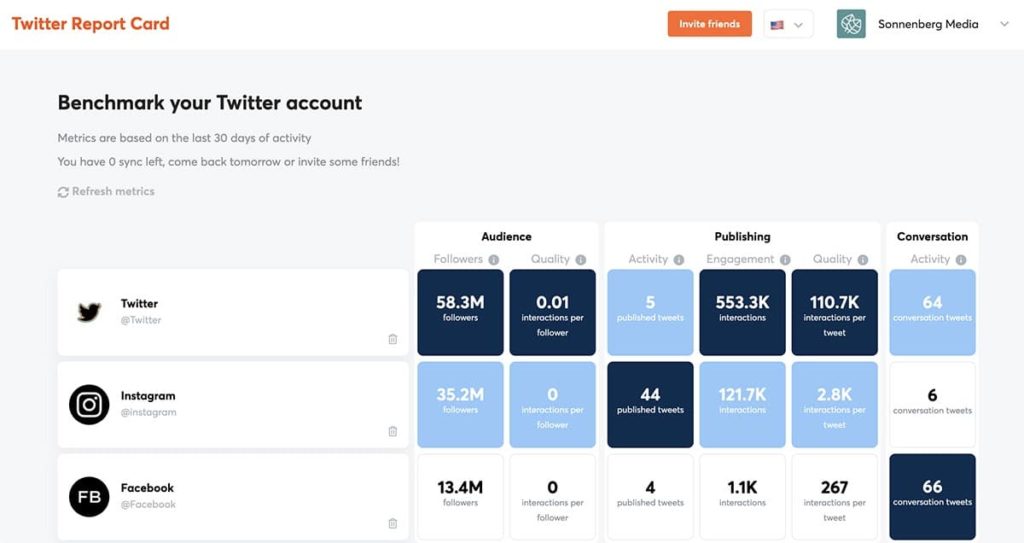1024x543 pixels.
Task: Select Twitter's 58.3M followers tile
Action: tap(460, 312)
